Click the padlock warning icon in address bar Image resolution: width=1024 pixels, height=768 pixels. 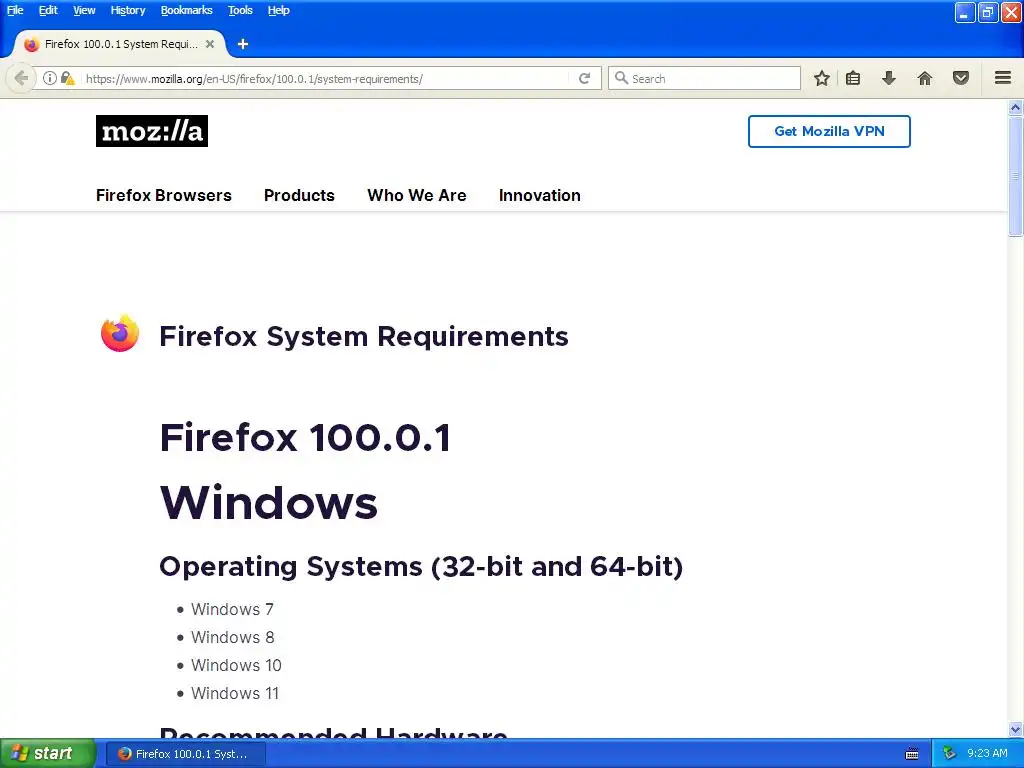67,78
